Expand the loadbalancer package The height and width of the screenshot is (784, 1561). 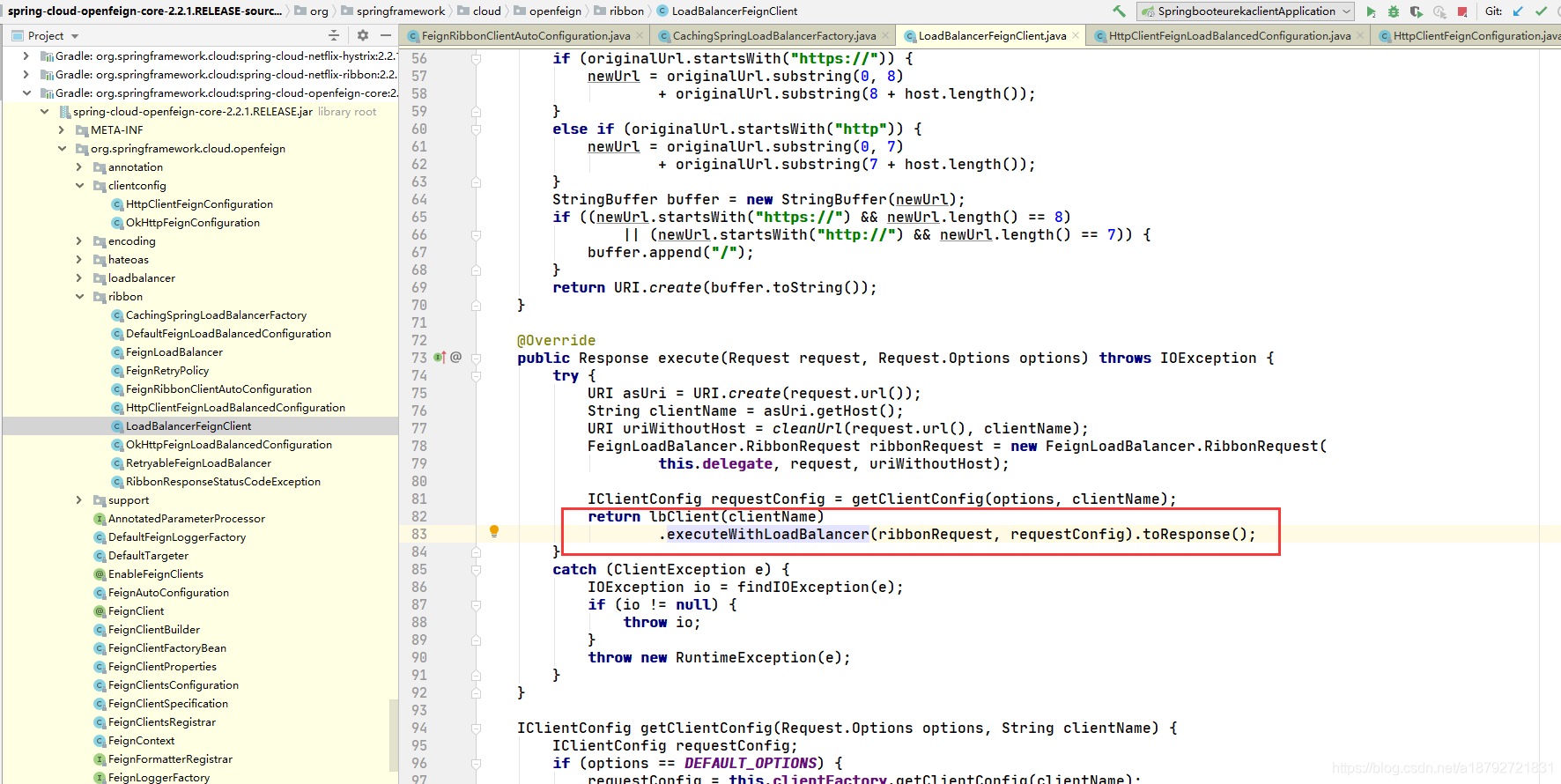pos(79,277)
